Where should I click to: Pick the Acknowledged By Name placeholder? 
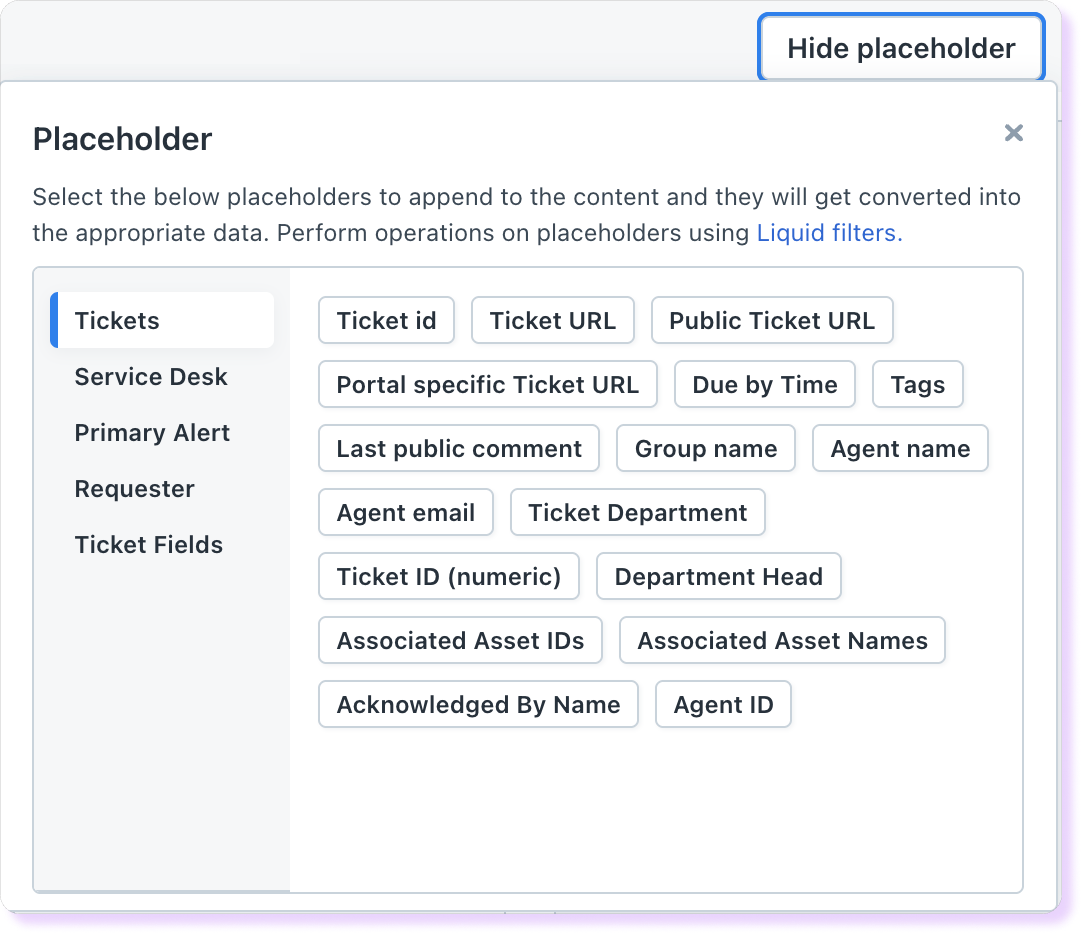(x=478, y=705)
